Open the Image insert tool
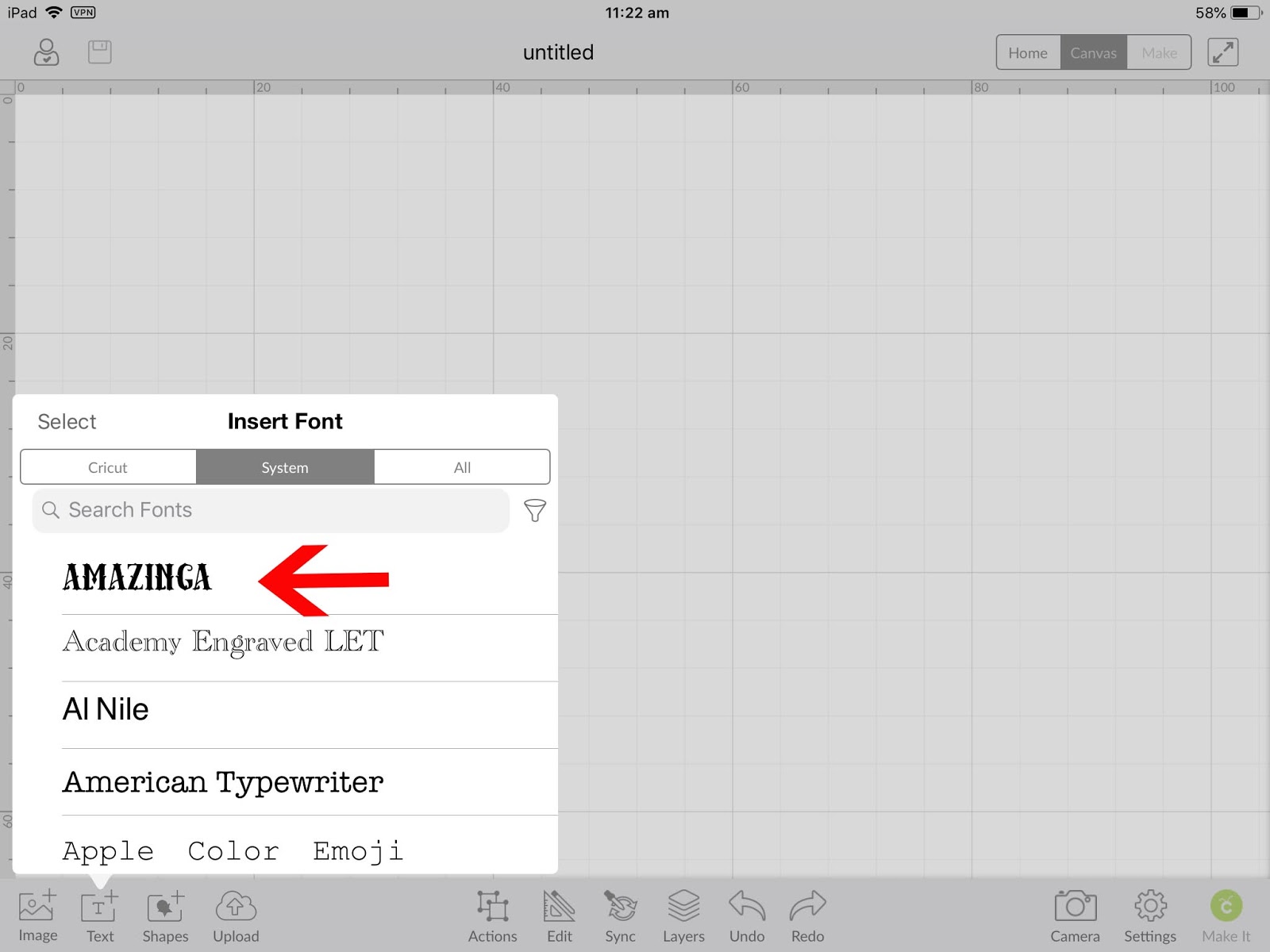1270x952 pixels. coord(38,916)
